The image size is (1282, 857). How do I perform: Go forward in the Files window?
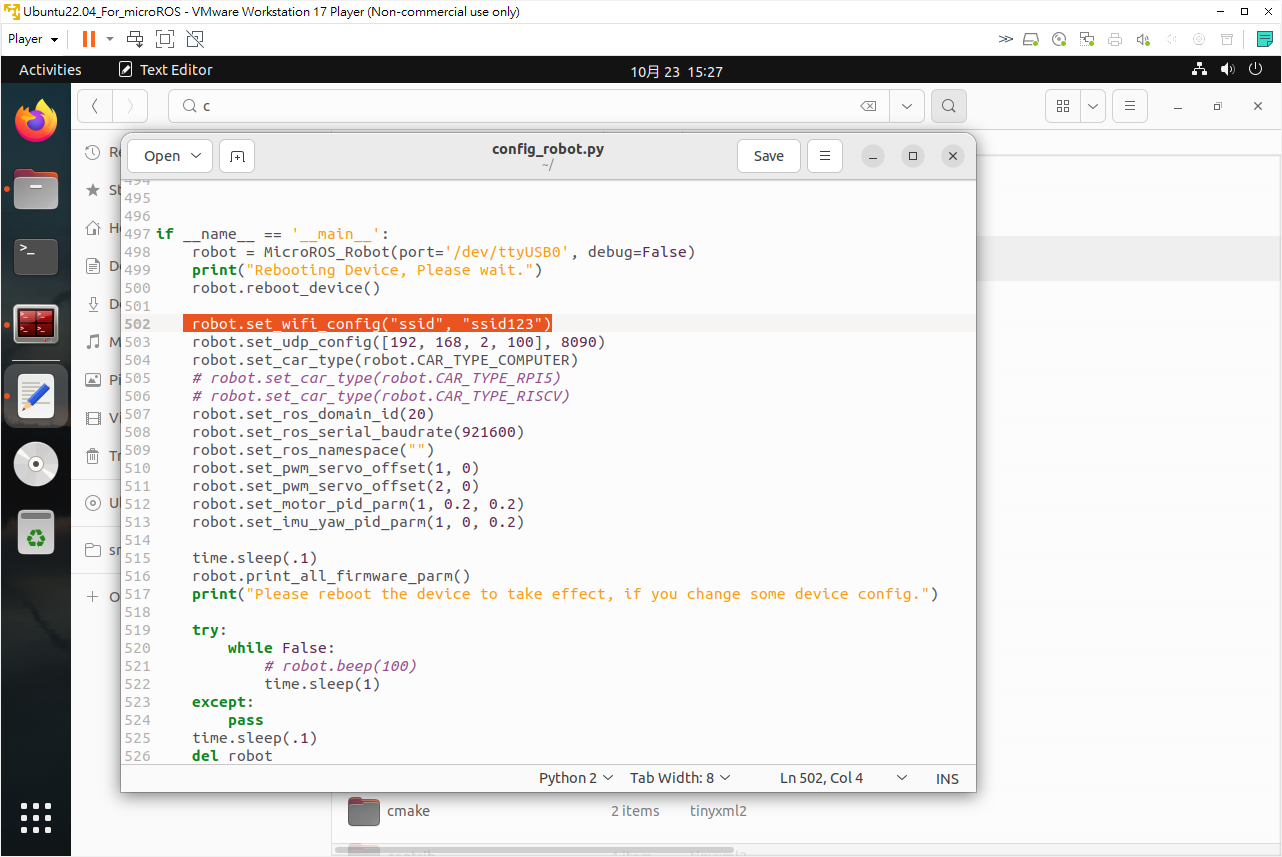130,106
